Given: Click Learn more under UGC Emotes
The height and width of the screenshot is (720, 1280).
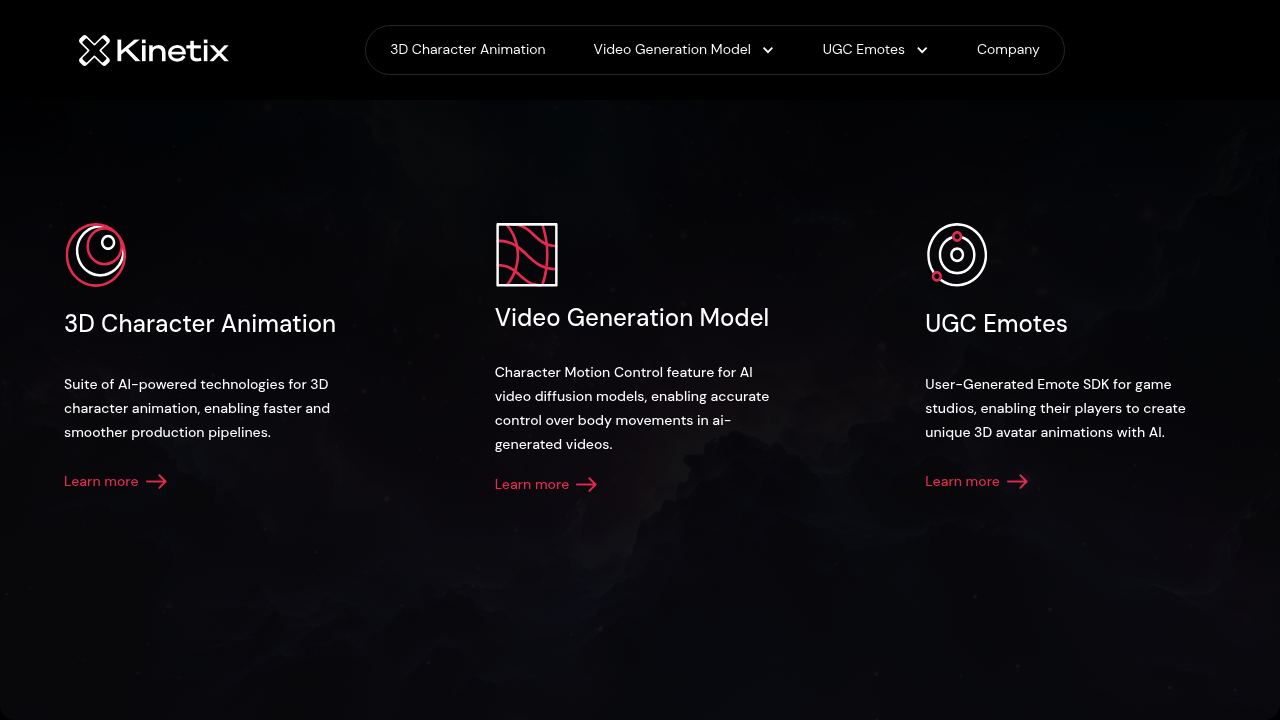Looking at the screenshot, I should (x=962, y=481).
